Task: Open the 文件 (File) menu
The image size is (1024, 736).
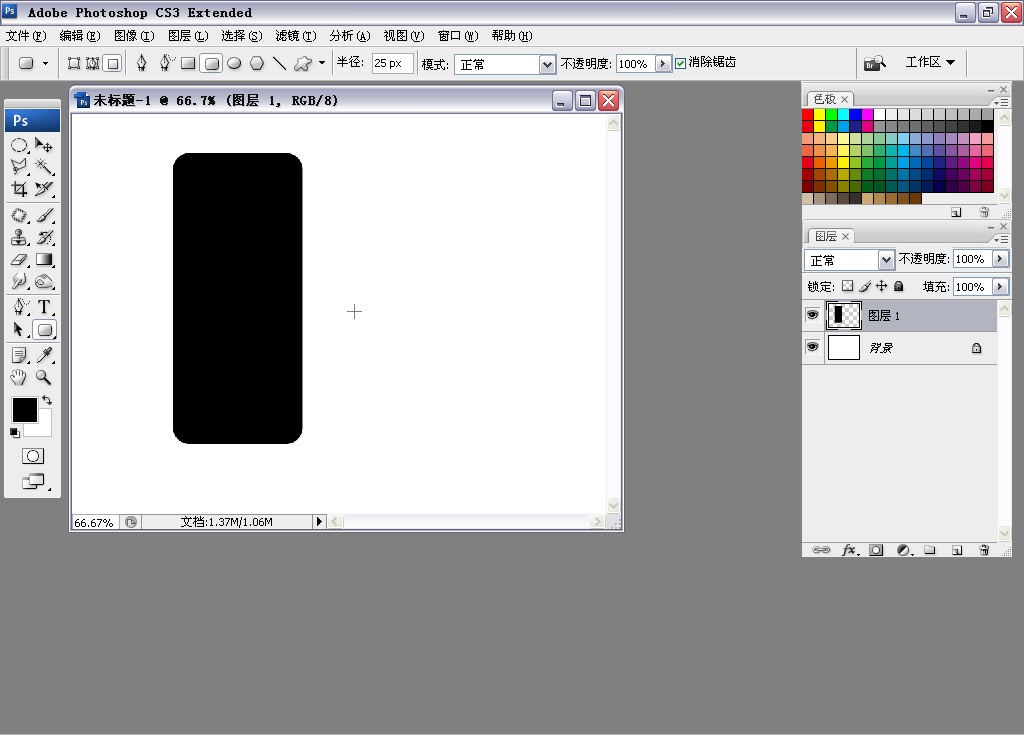Action: [26, 36]
